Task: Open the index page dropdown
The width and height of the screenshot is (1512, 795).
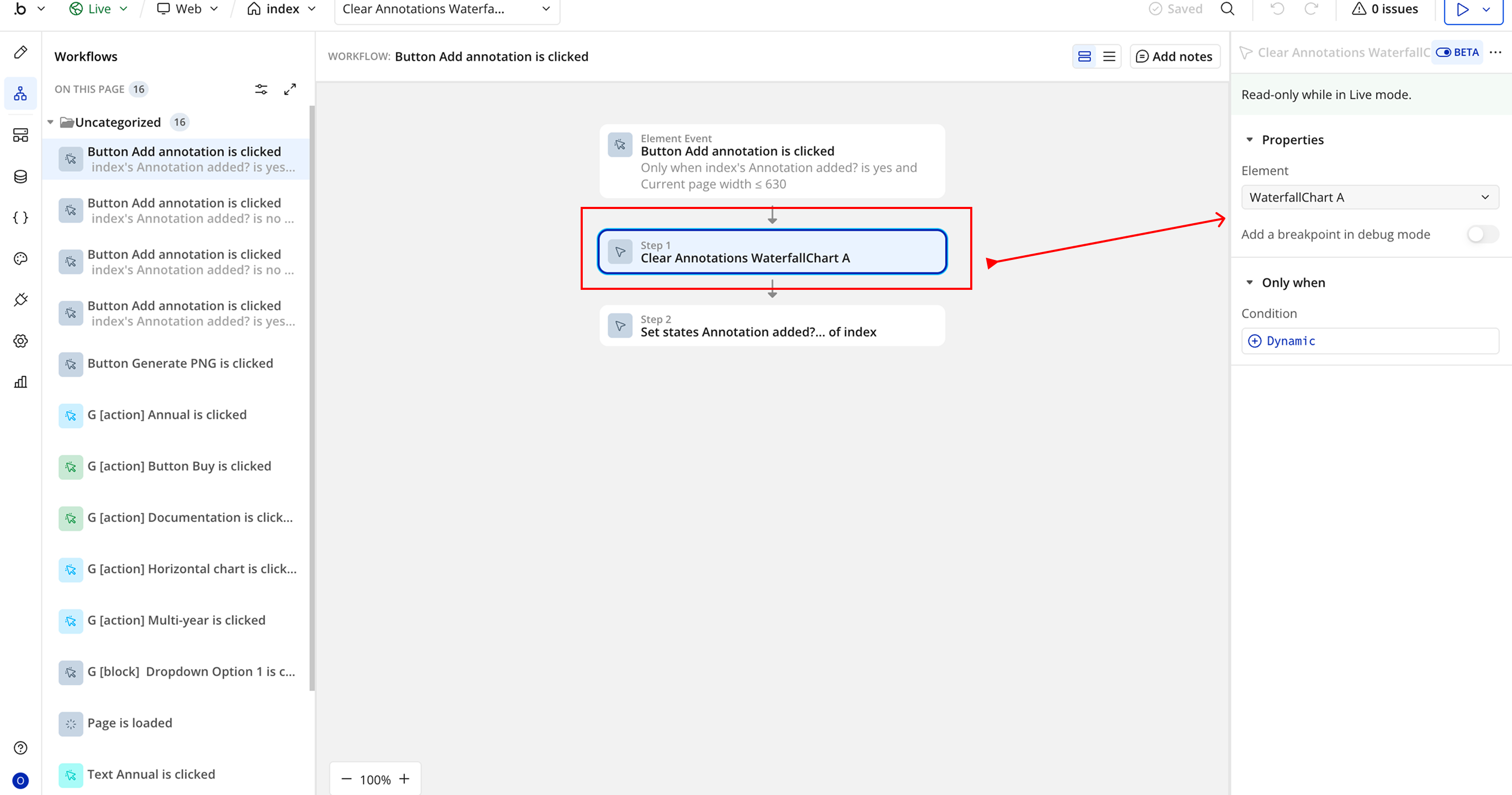Action: pyautogui.click(x=282, y=9)
